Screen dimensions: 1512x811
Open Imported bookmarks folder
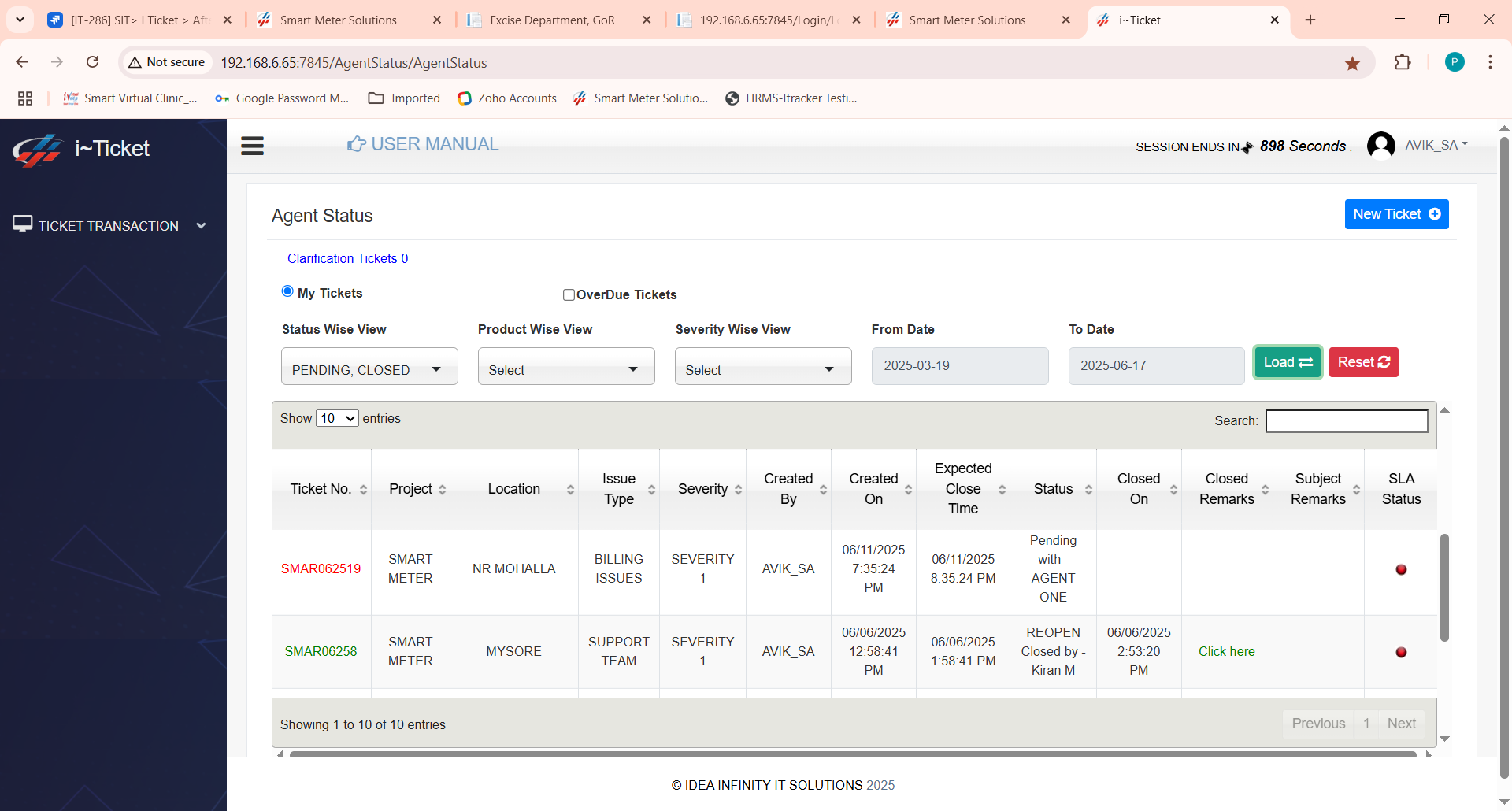[x=404, y=98]
